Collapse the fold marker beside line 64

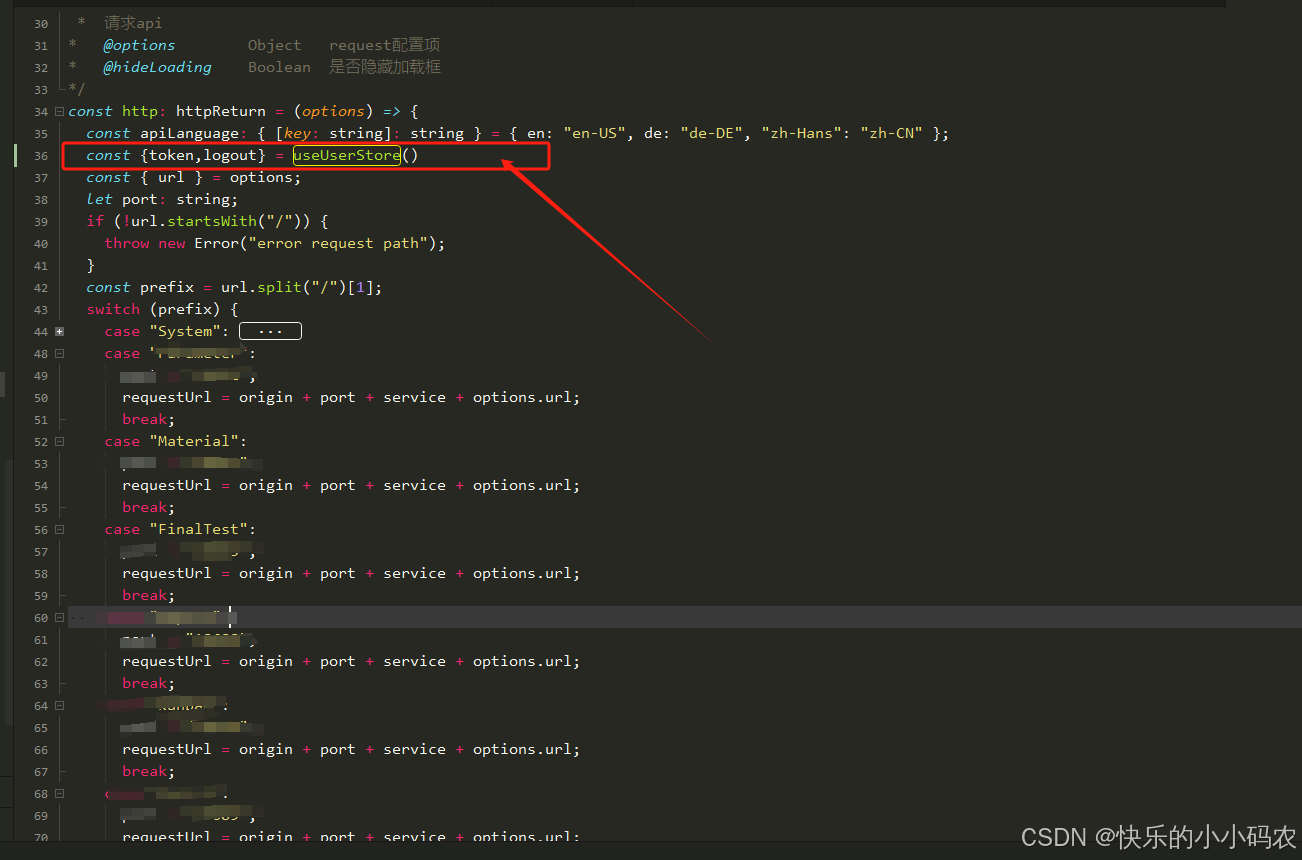(59, 705)
